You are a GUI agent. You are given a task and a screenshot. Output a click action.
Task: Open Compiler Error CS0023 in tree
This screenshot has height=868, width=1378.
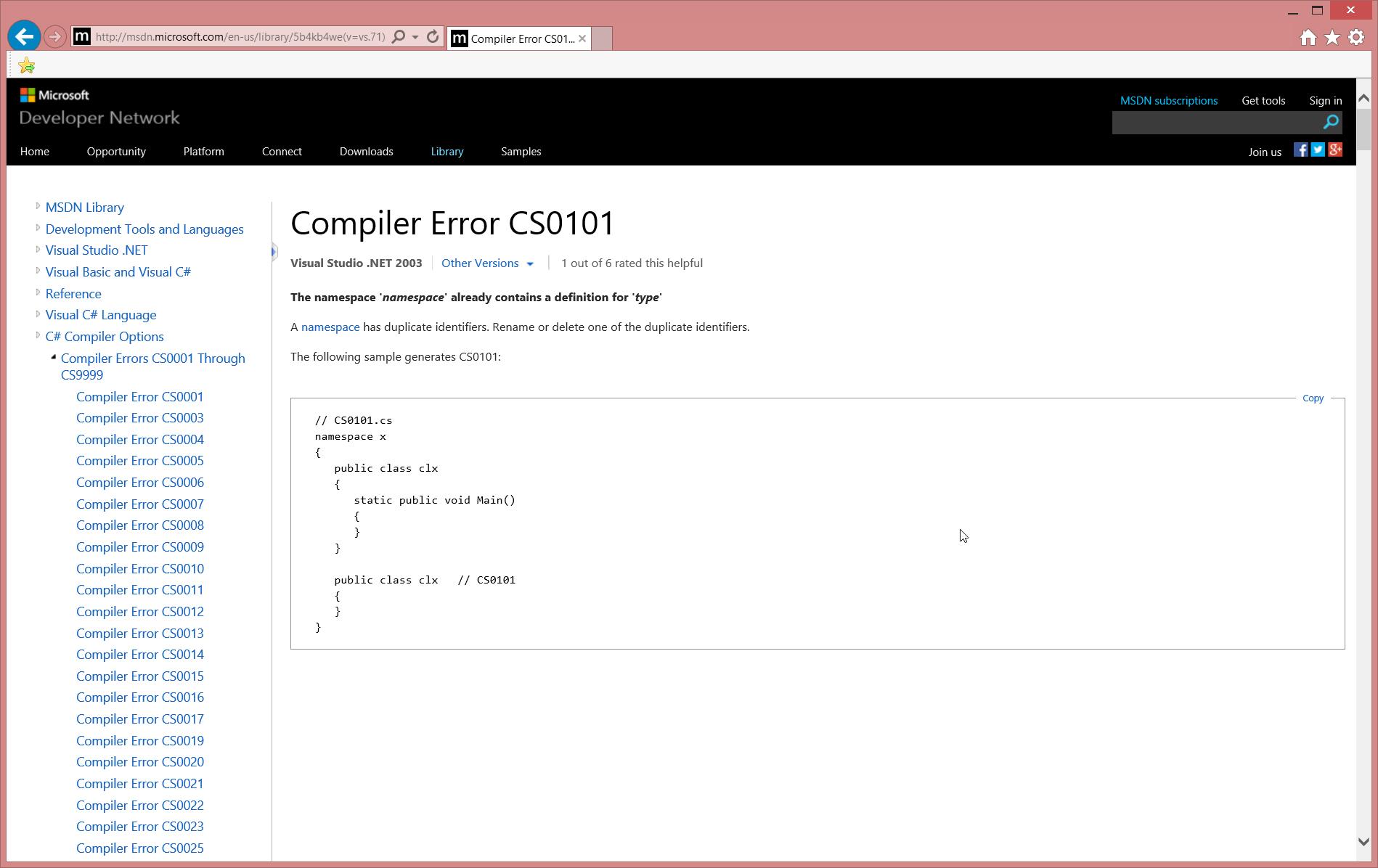coord(140,826)
